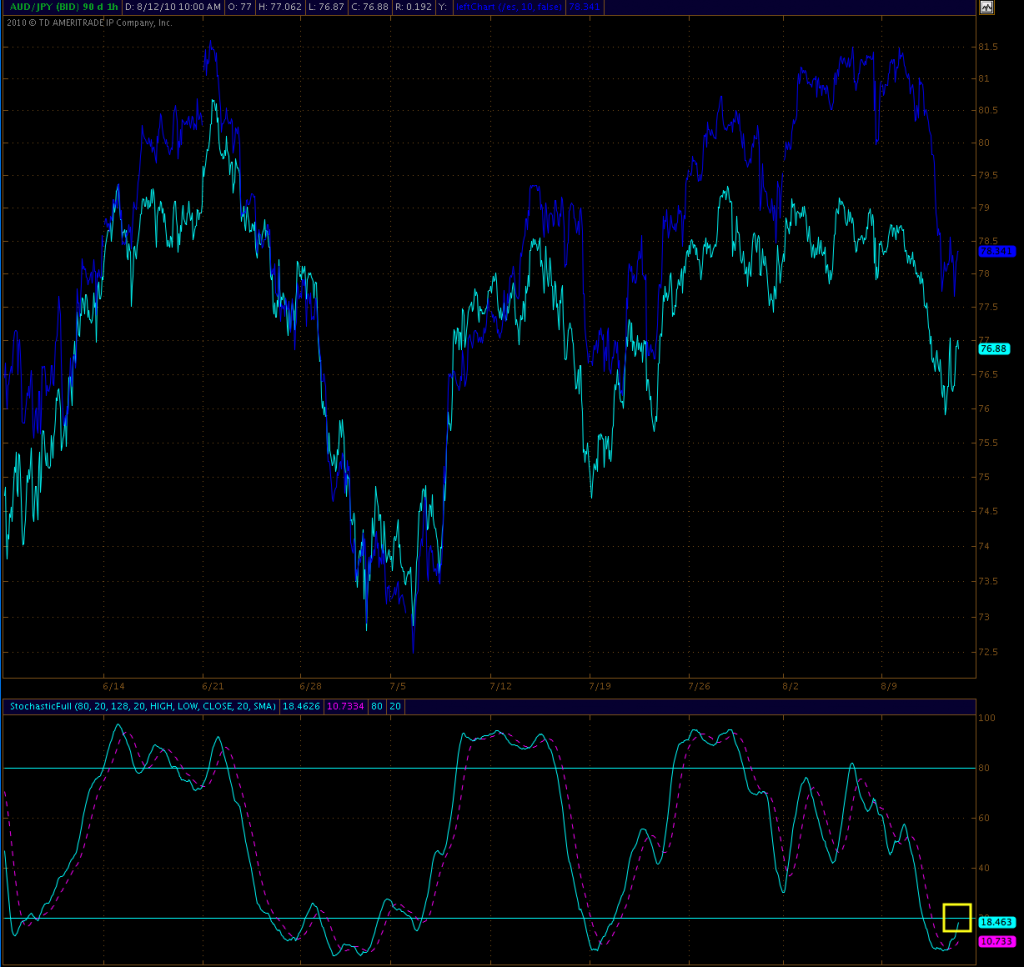Click the 6/28 date on time axis

(x=311, y=686)
